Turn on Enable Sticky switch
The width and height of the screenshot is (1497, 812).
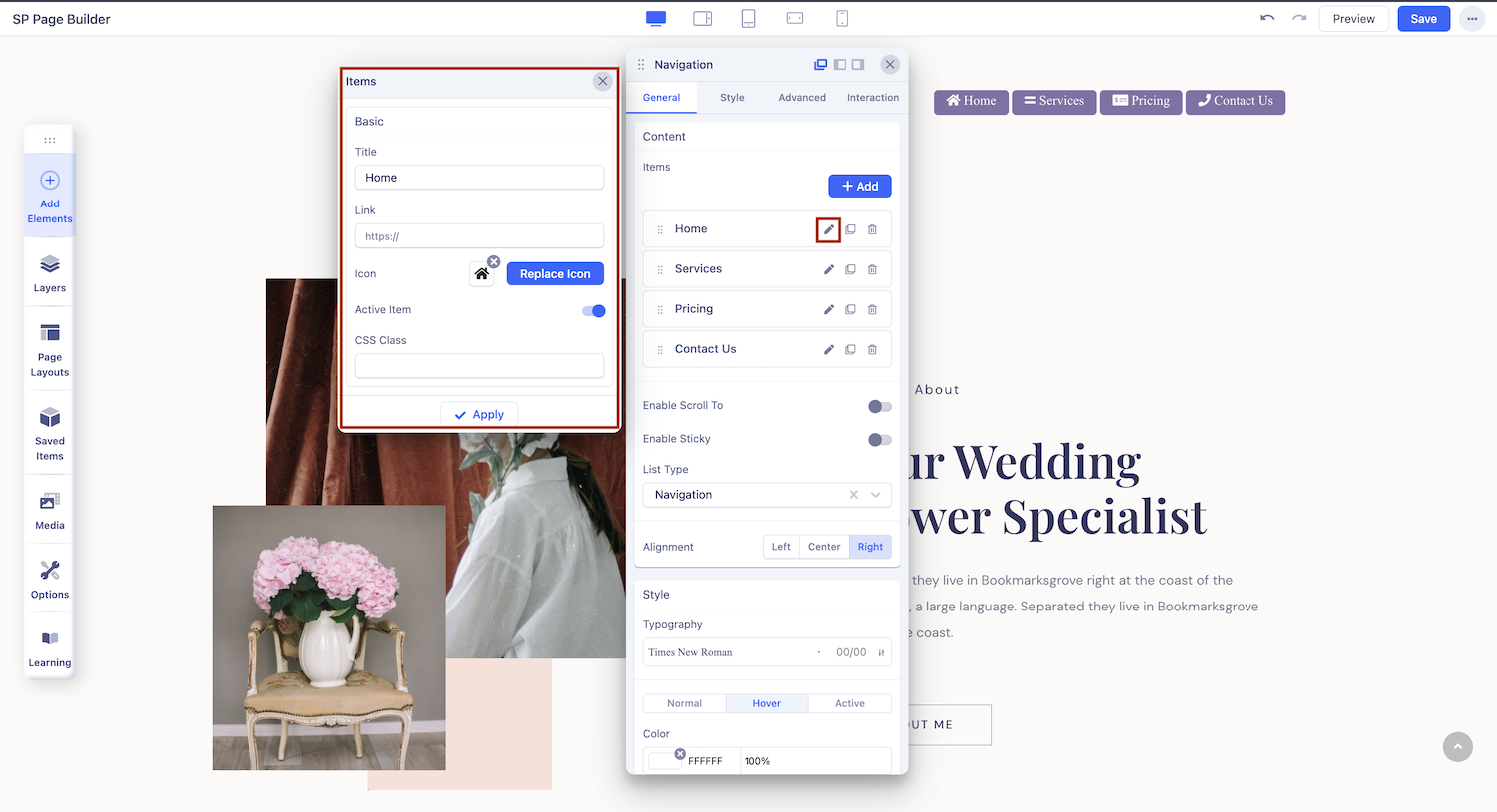coord(879,440)
